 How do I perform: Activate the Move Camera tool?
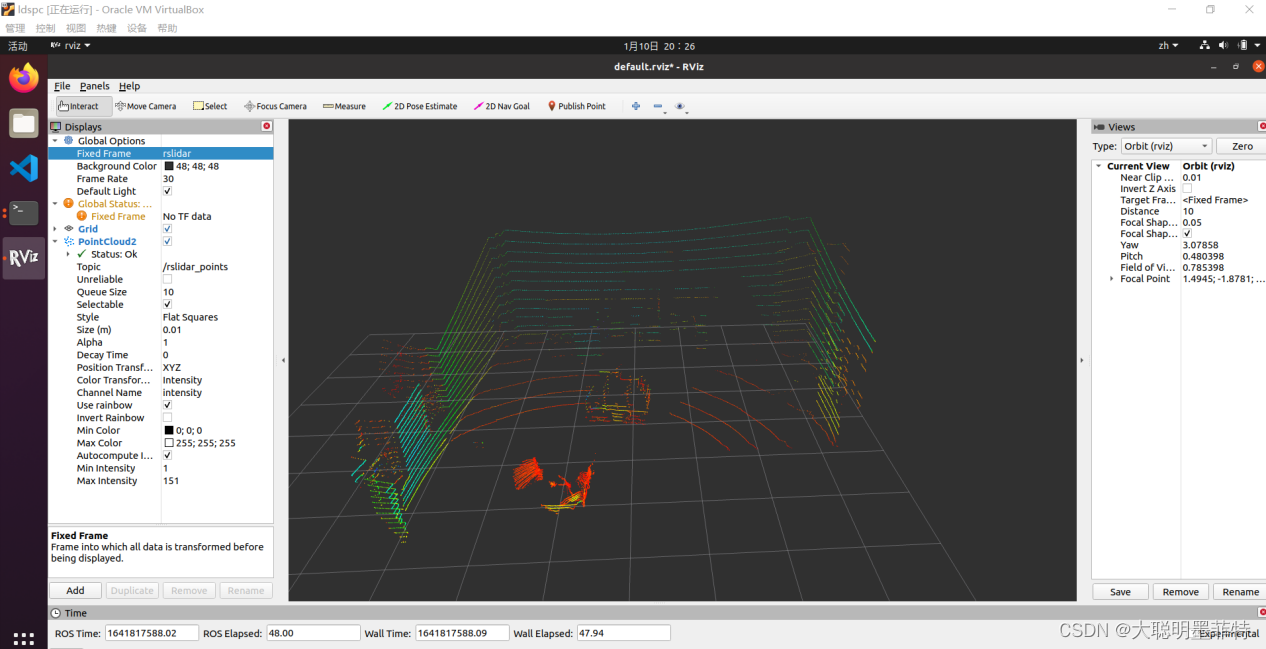click(x=146, y=106)
